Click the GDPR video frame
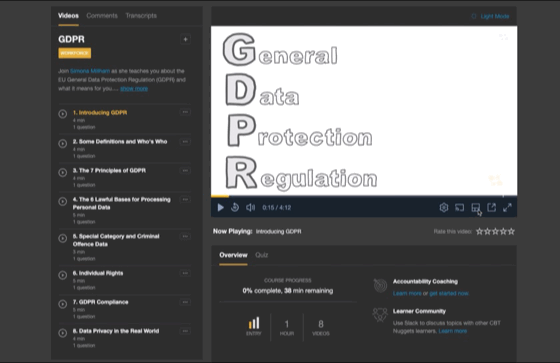This screenshot has width=560, height=363. [364, 111]
